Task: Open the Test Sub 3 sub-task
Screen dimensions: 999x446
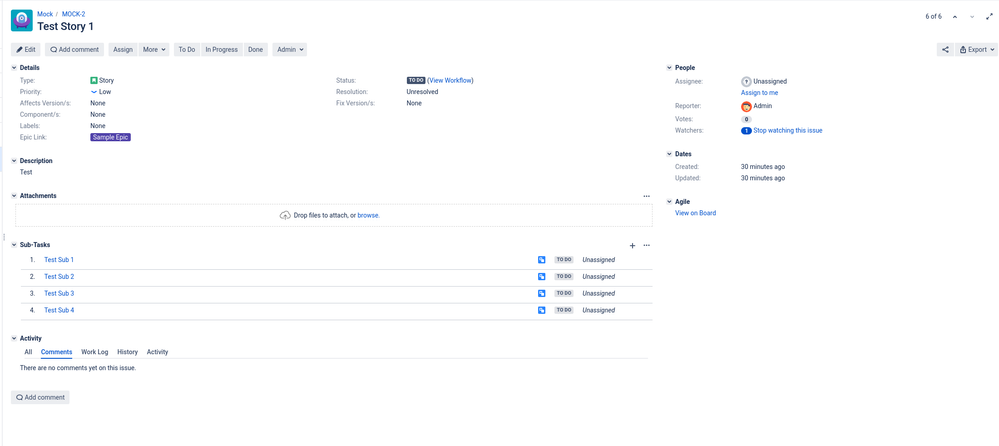Action: (x=59, y=293)
